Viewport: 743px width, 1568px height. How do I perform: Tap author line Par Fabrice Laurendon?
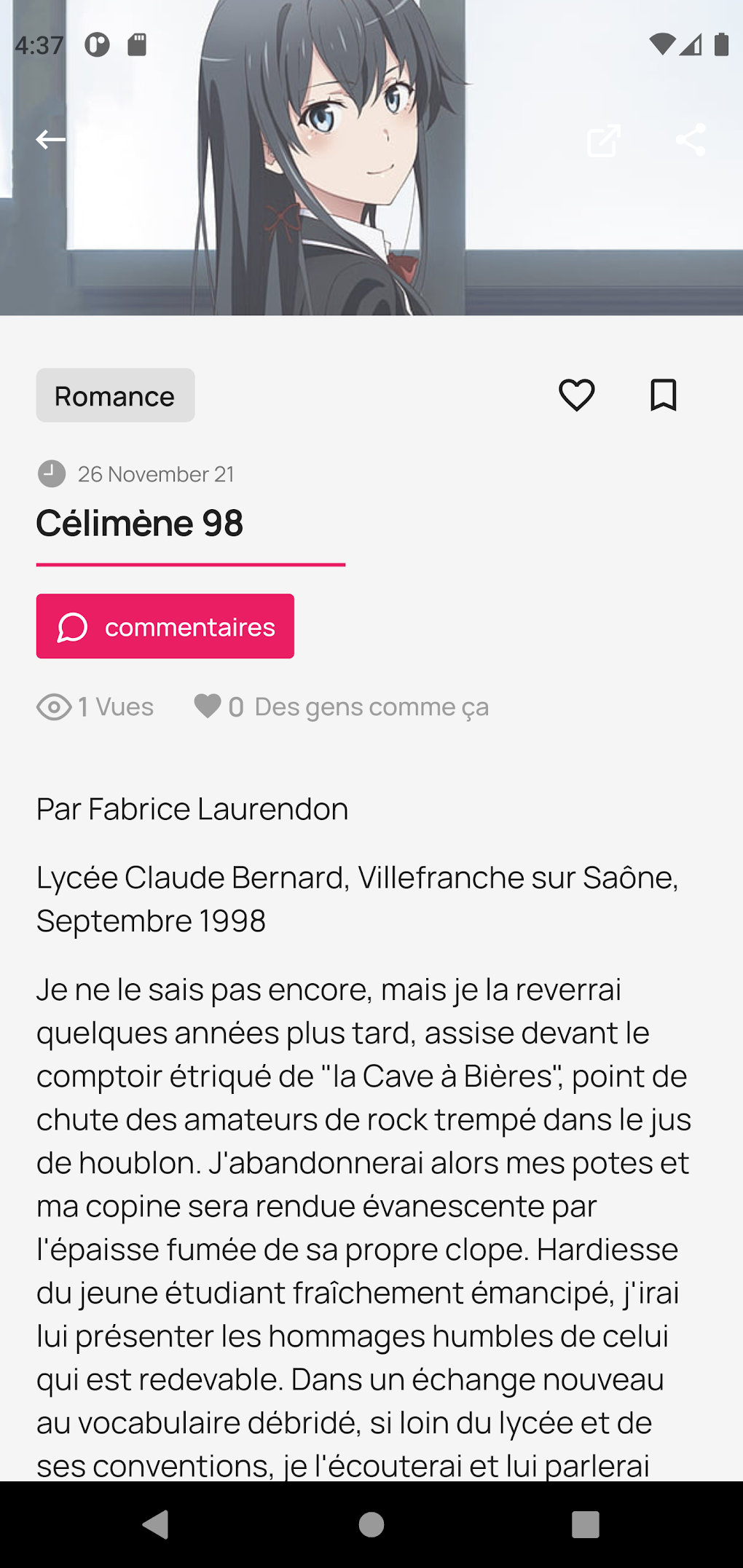[192, 809]
